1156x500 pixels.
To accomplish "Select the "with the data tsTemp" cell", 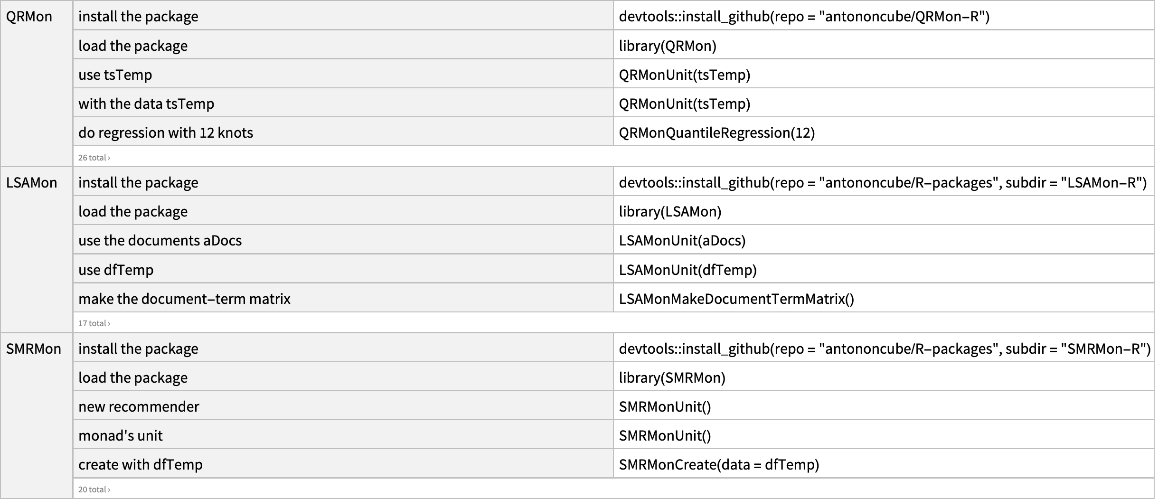I will (x=146, y=104).
